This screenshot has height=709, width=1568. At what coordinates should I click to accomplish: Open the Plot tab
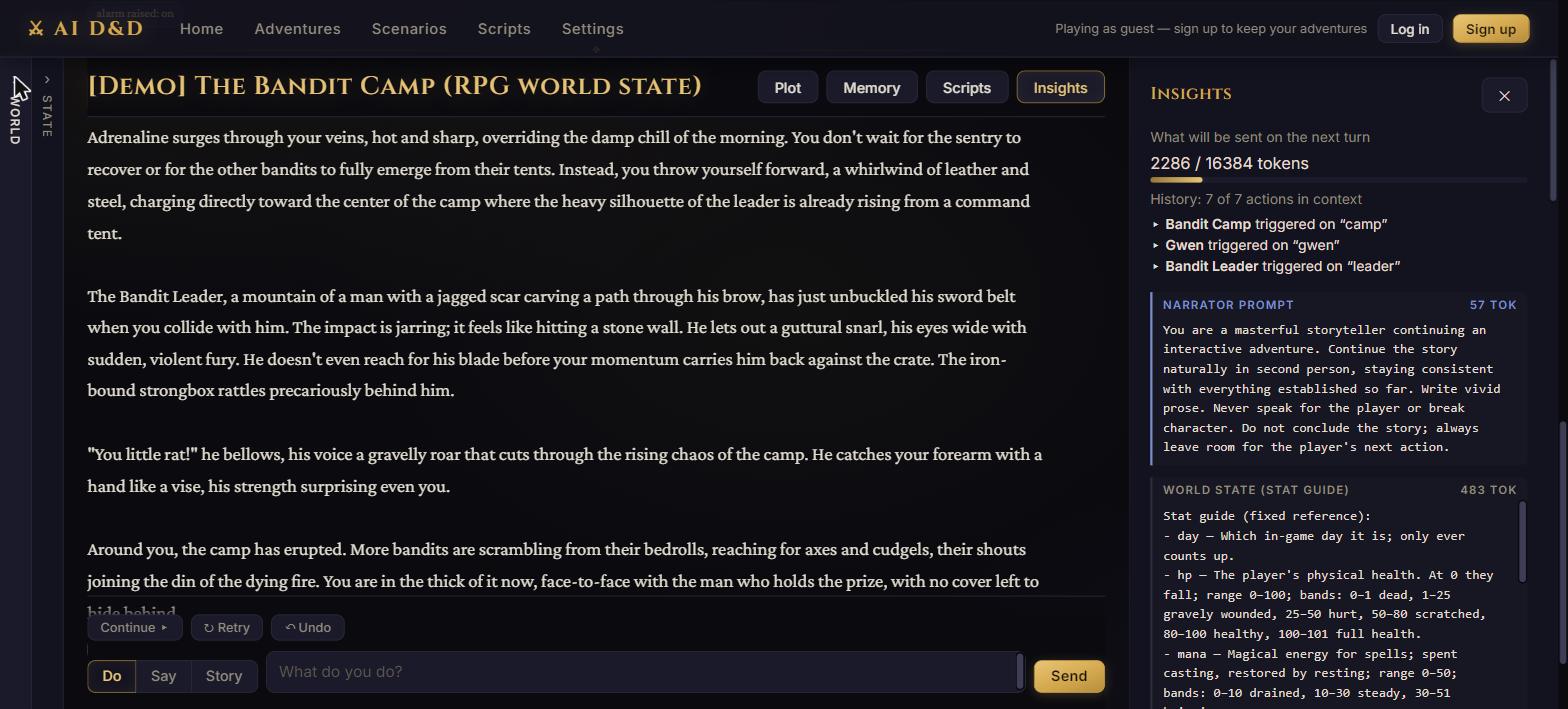click(787, 88)
